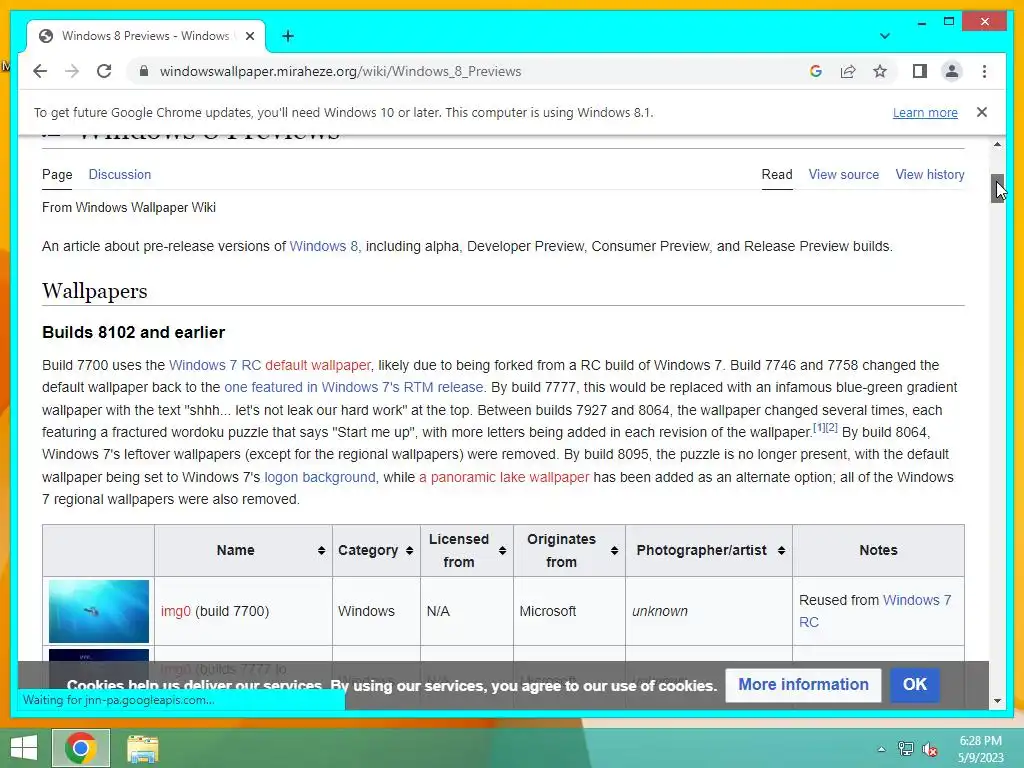1024x768 pixels.
Task: Select the Read tab
Action: [x=776, y=174]
